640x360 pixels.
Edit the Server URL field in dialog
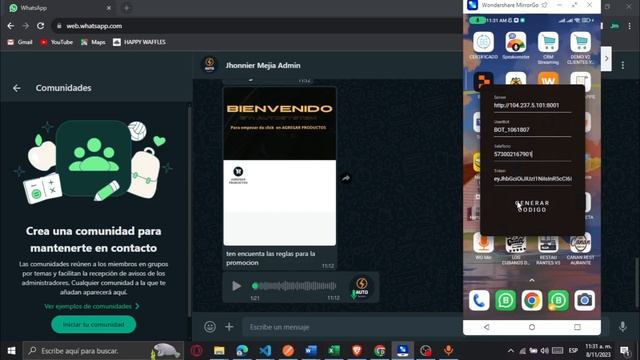click(532, 105)
